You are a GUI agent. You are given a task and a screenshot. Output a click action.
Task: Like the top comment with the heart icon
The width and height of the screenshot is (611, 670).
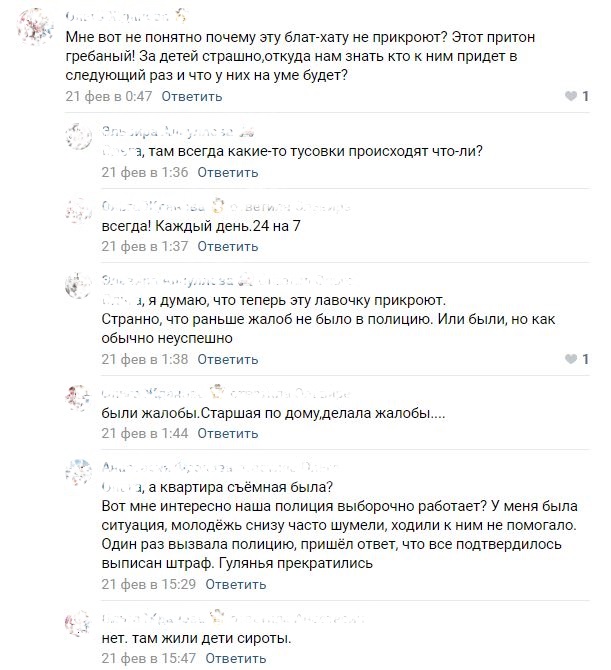(x=571, y=96)
